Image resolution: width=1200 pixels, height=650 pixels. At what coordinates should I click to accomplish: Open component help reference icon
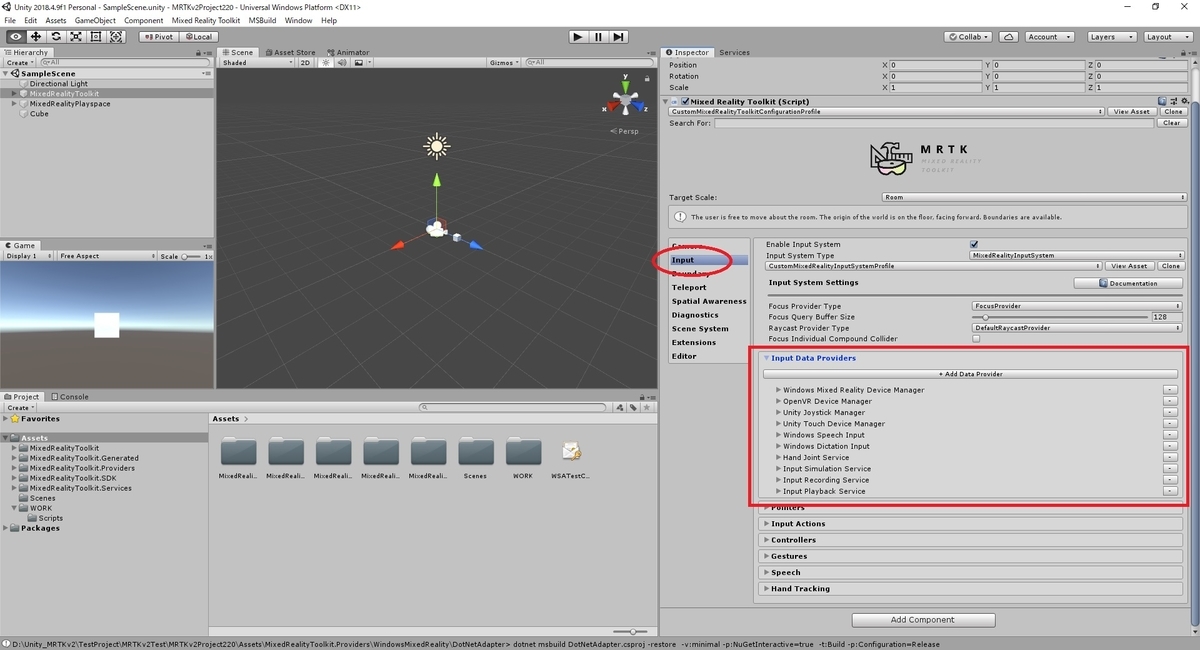tap(1163, 101)
